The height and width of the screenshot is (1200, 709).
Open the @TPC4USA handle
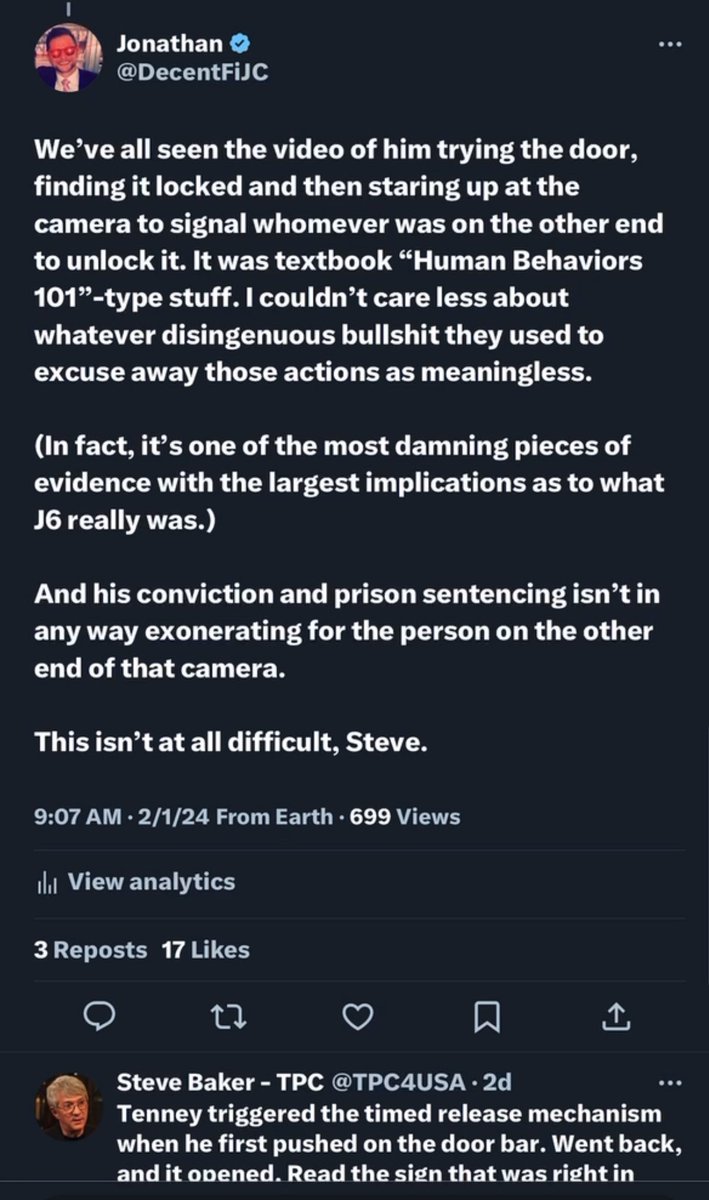click(397, 1081)
